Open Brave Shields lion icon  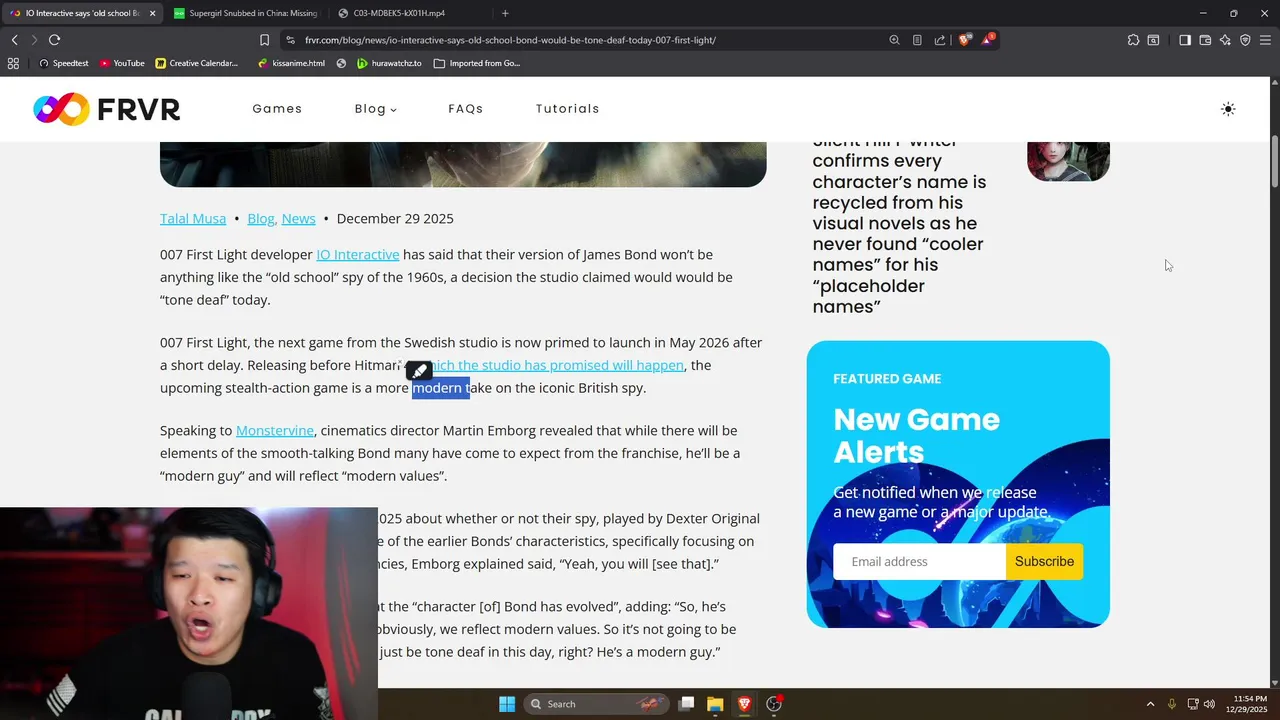[964, 40]
